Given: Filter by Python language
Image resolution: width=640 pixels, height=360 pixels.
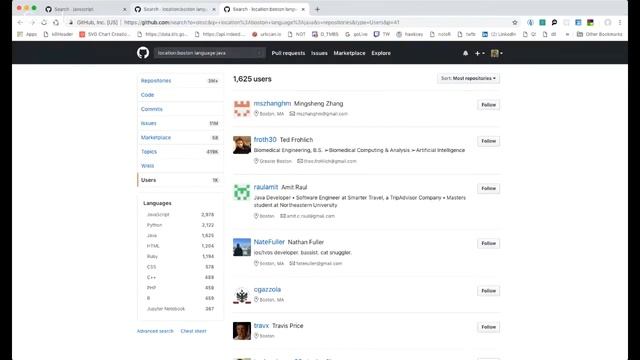Looking at the screenshot, I should 180,225.
